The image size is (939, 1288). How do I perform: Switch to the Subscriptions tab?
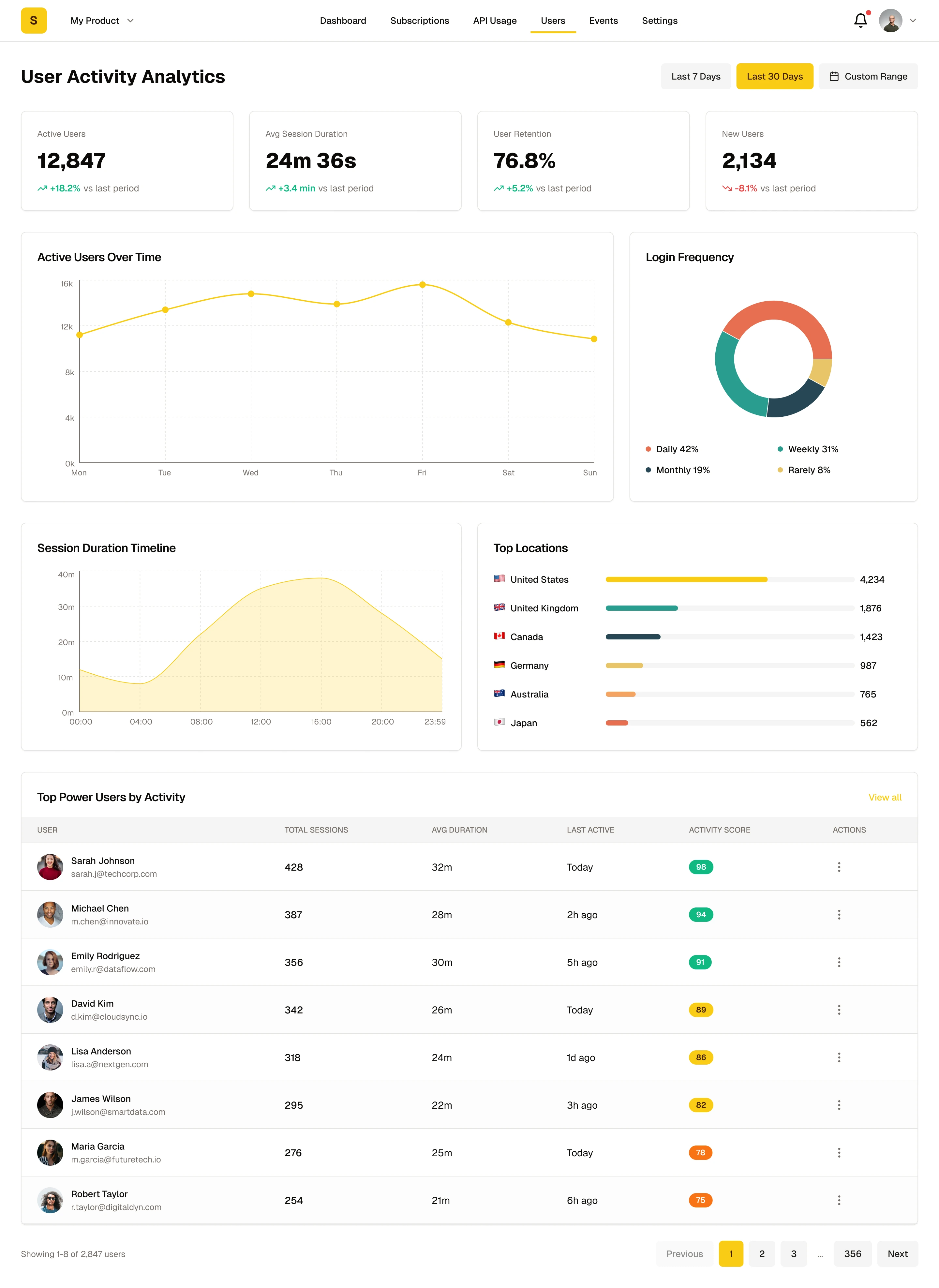pos(420,21)
